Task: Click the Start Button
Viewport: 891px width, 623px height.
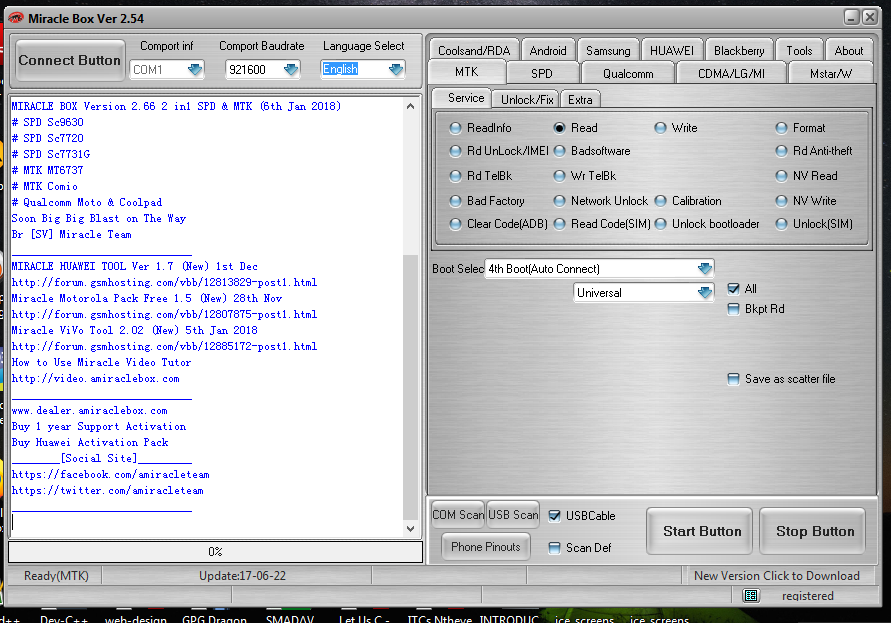Action: tap(702, 531)
